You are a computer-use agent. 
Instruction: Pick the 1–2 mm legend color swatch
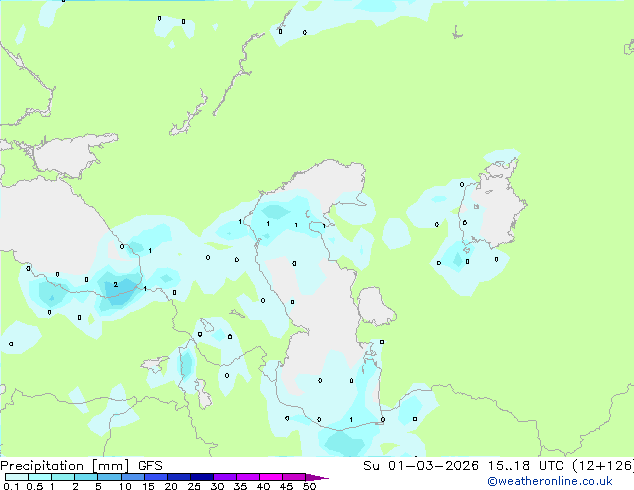[63, 477]
